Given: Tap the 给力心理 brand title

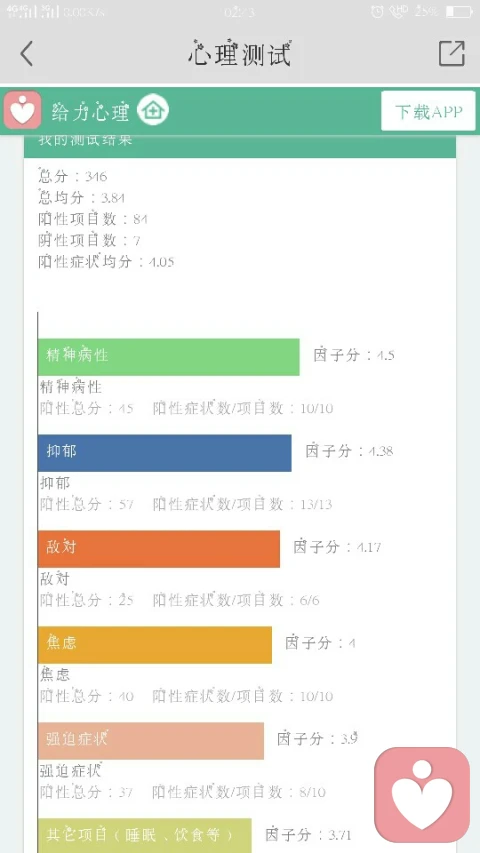Looking at the screenshot, I should click(90, 112).
